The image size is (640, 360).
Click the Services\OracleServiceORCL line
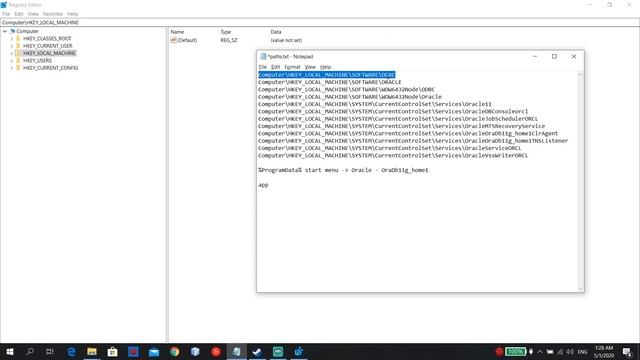[x=389, y=148]
